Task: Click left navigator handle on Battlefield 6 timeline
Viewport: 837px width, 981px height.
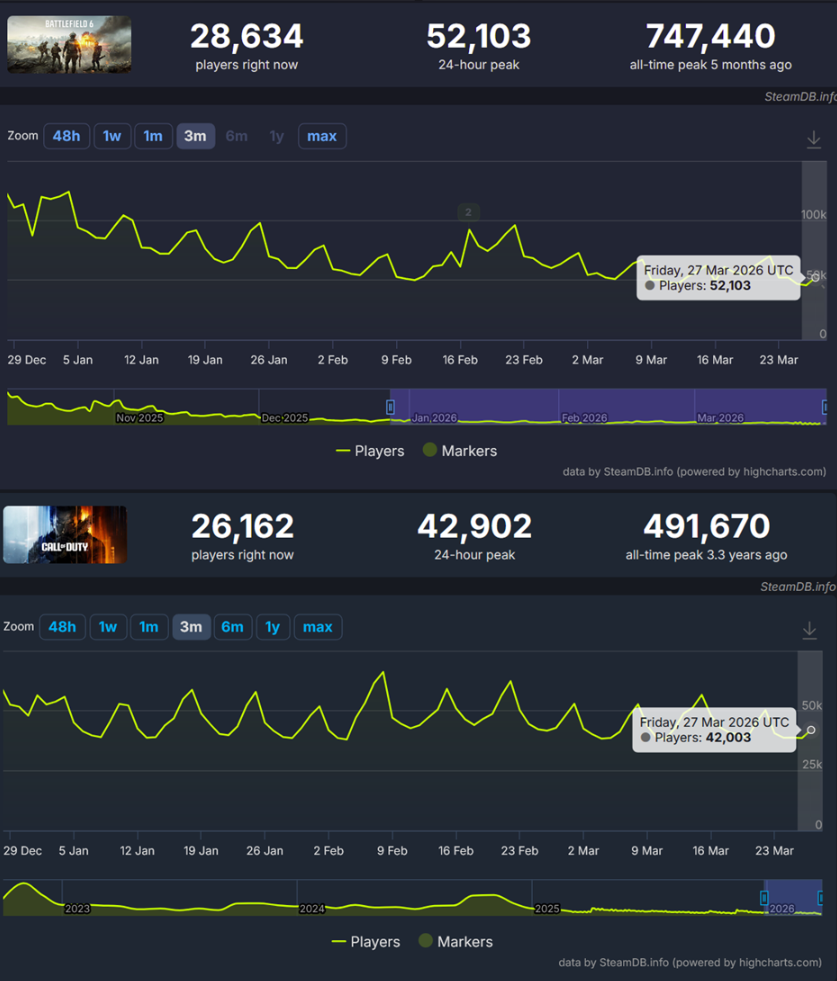Action: (x=390, y=407)
